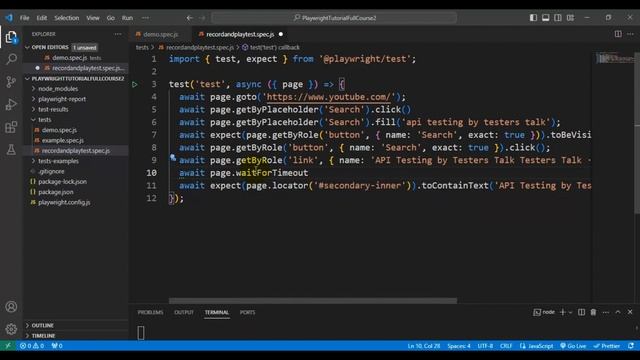Image resolution: width=640 pixels, height=360 pixels.
Task: Toggle secondary side bar layout icon
Action: click(558, 18)
